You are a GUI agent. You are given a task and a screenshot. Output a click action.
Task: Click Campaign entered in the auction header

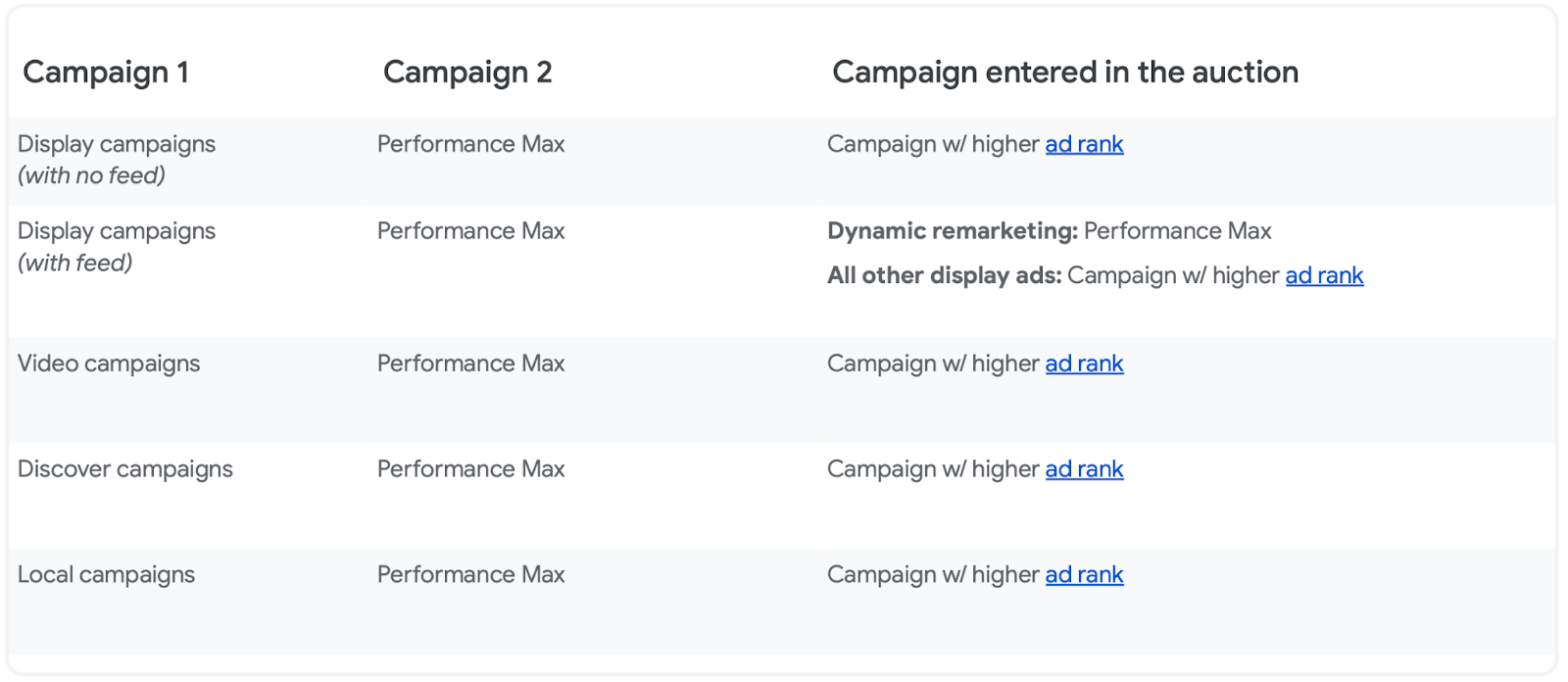click(x=1065, y=72)
